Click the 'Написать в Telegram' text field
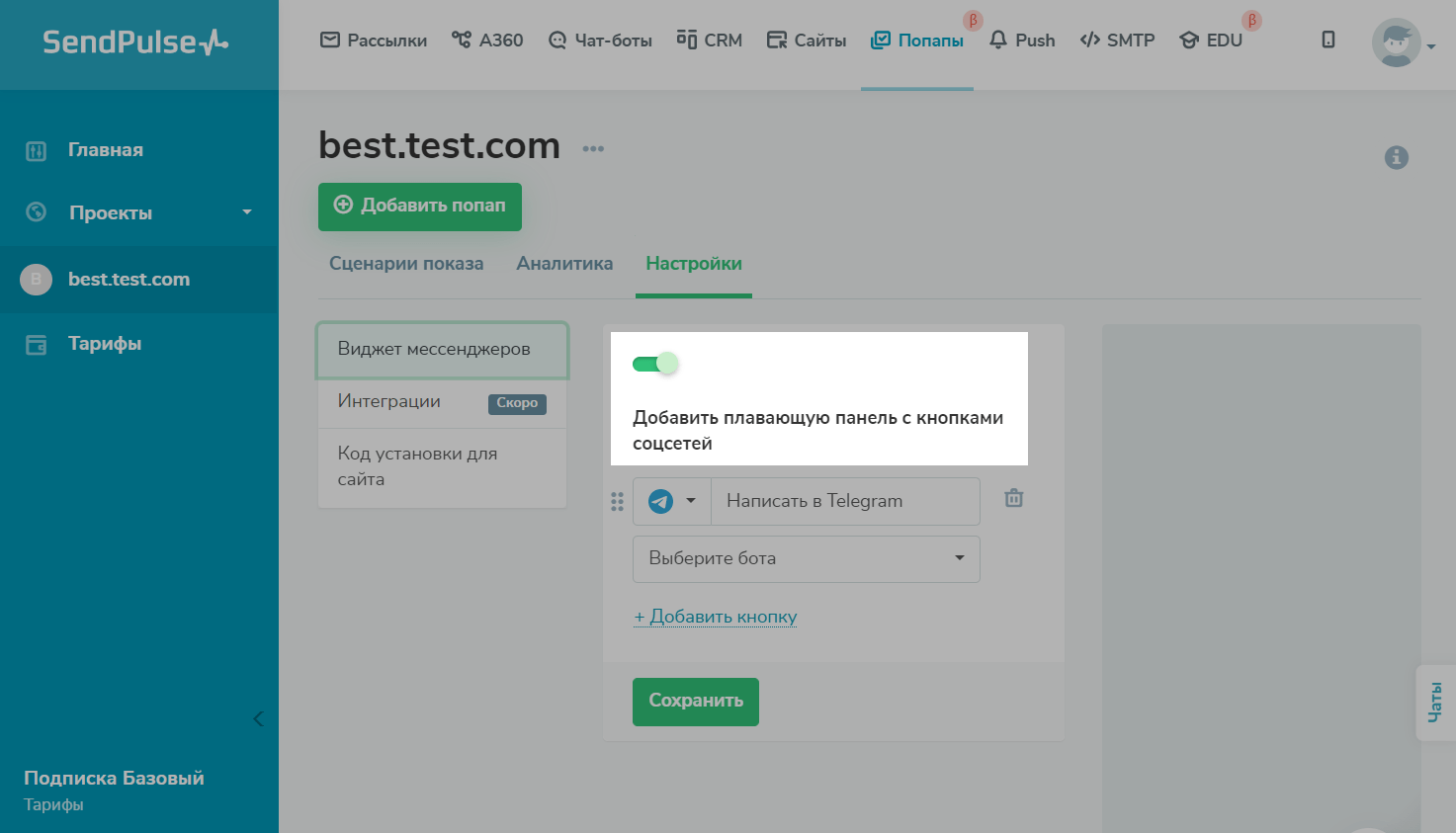 tap(845, 501)
